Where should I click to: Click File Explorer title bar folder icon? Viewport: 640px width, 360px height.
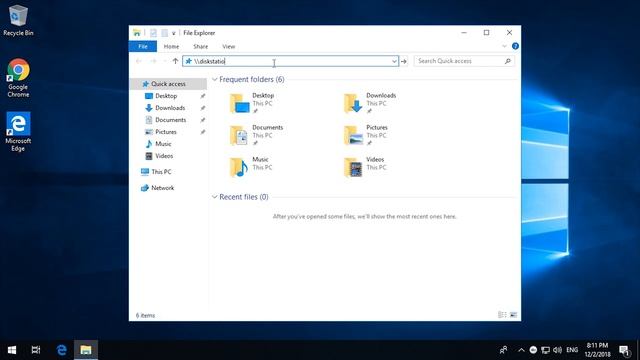click(137, 33)
